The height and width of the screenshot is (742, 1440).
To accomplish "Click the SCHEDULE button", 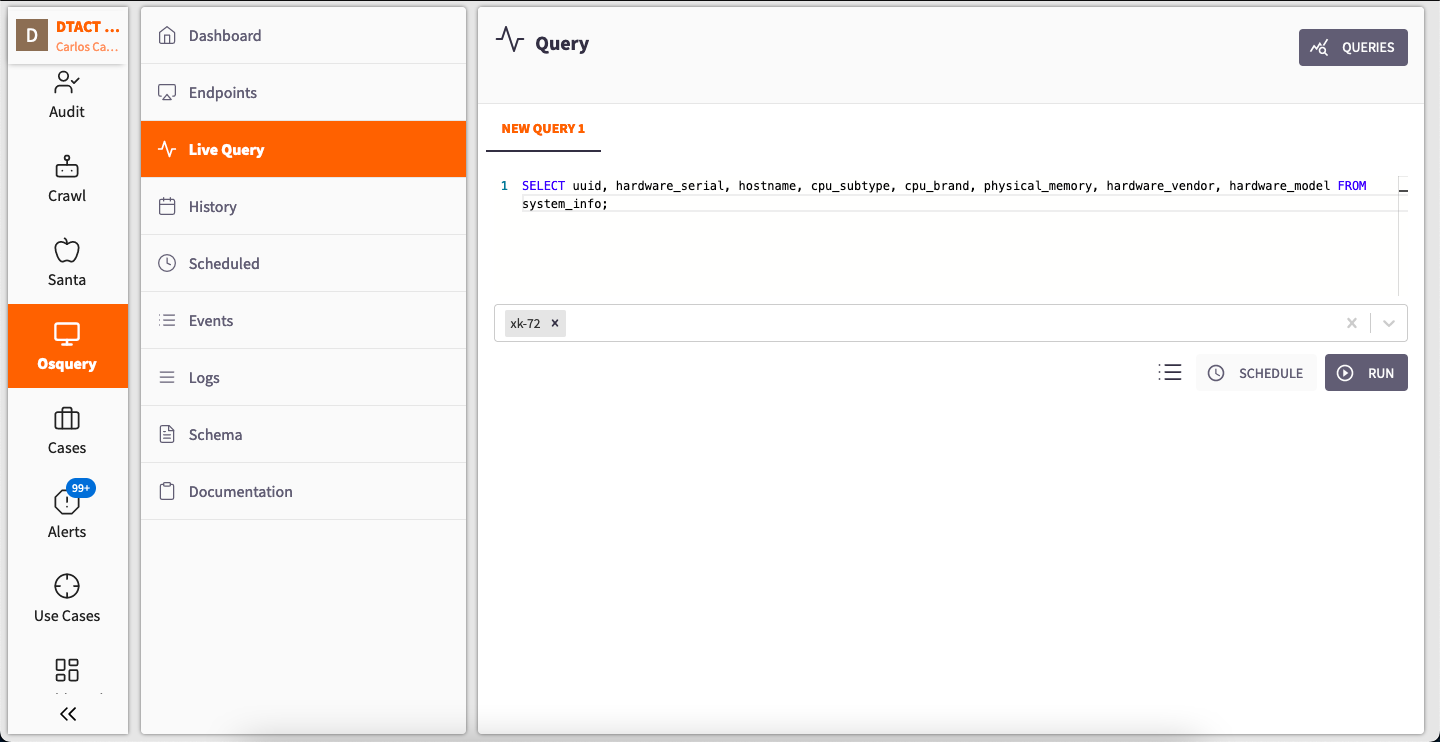I will (1256, 373).
